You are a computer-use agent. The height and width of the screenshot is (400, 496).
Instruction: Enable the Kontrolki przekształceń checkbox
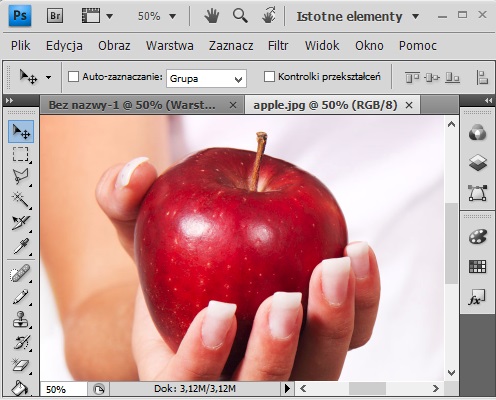point(269,76)
